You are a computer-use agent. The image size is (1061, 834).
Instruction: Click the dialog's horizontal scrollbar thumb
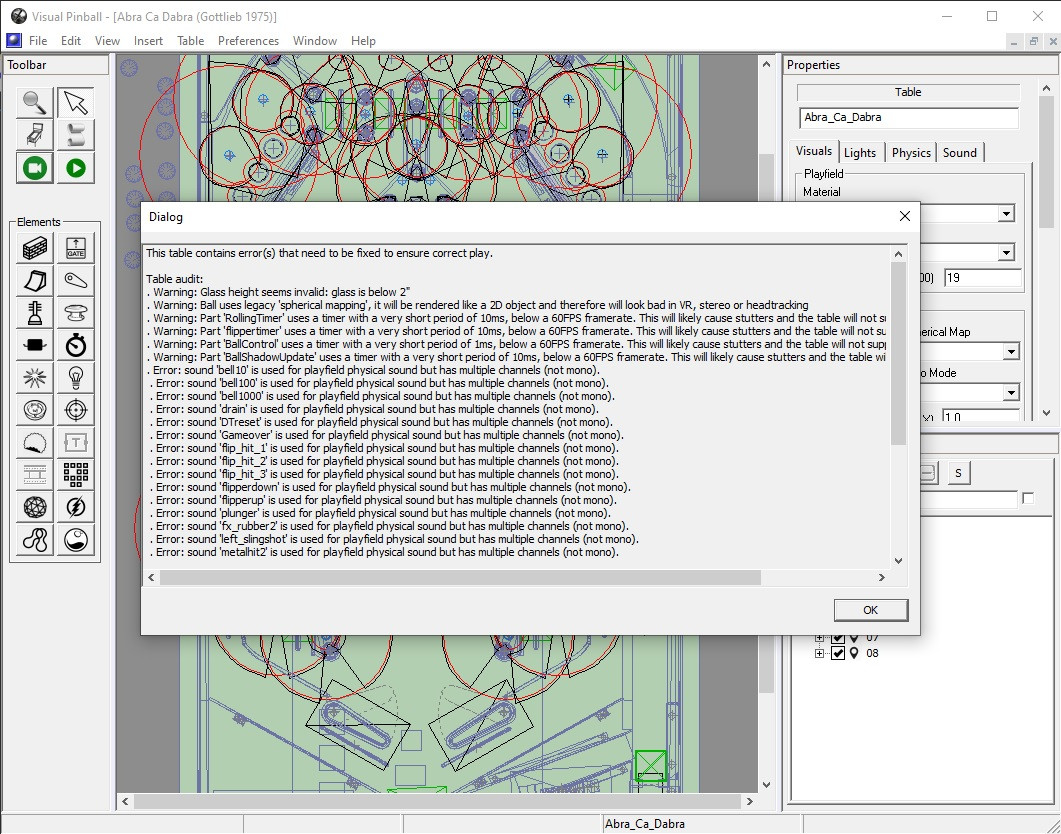point(460,577)
